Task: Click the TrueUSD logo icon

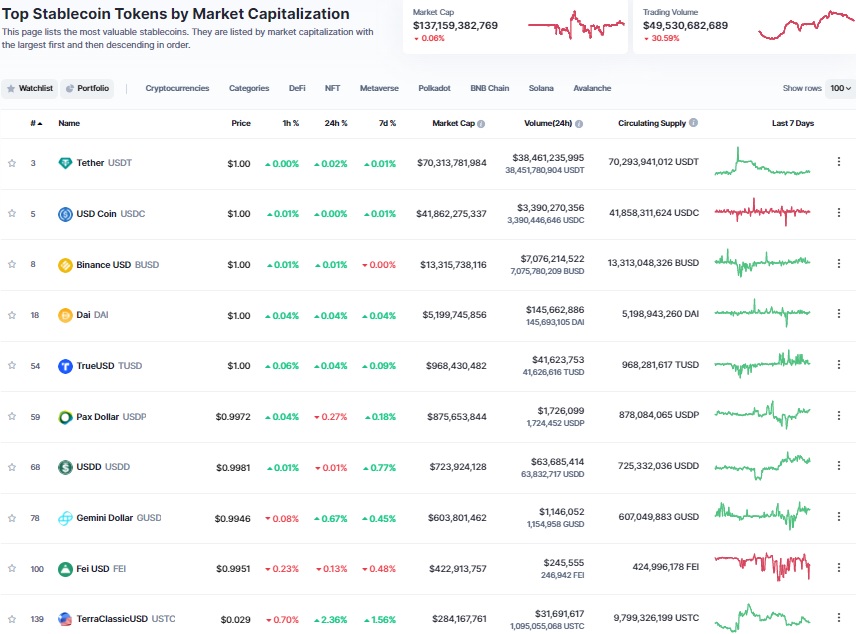Action: (65, 366)
